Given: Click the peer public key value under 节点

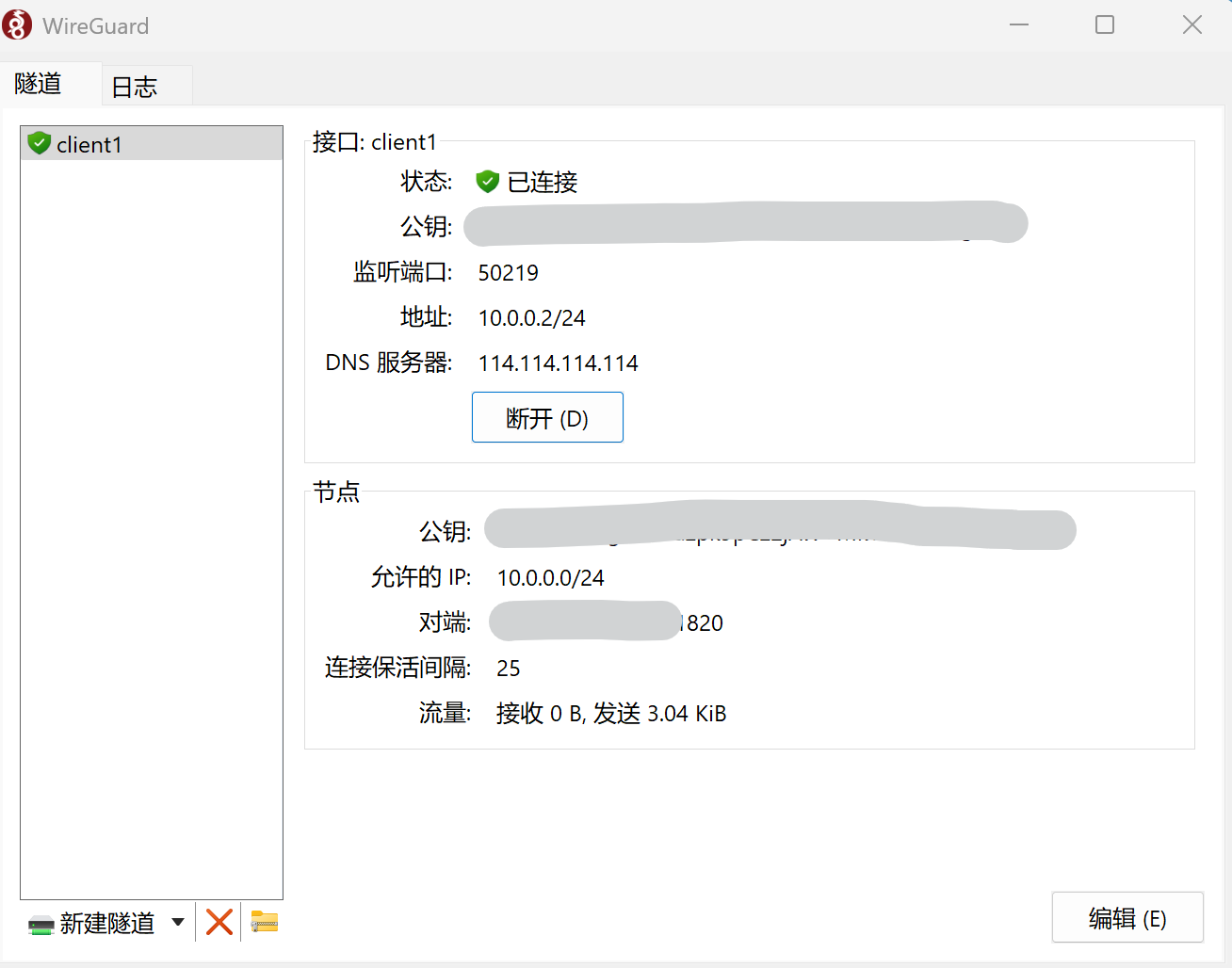Looking at the screenshot, I should (x=780, y=527).
